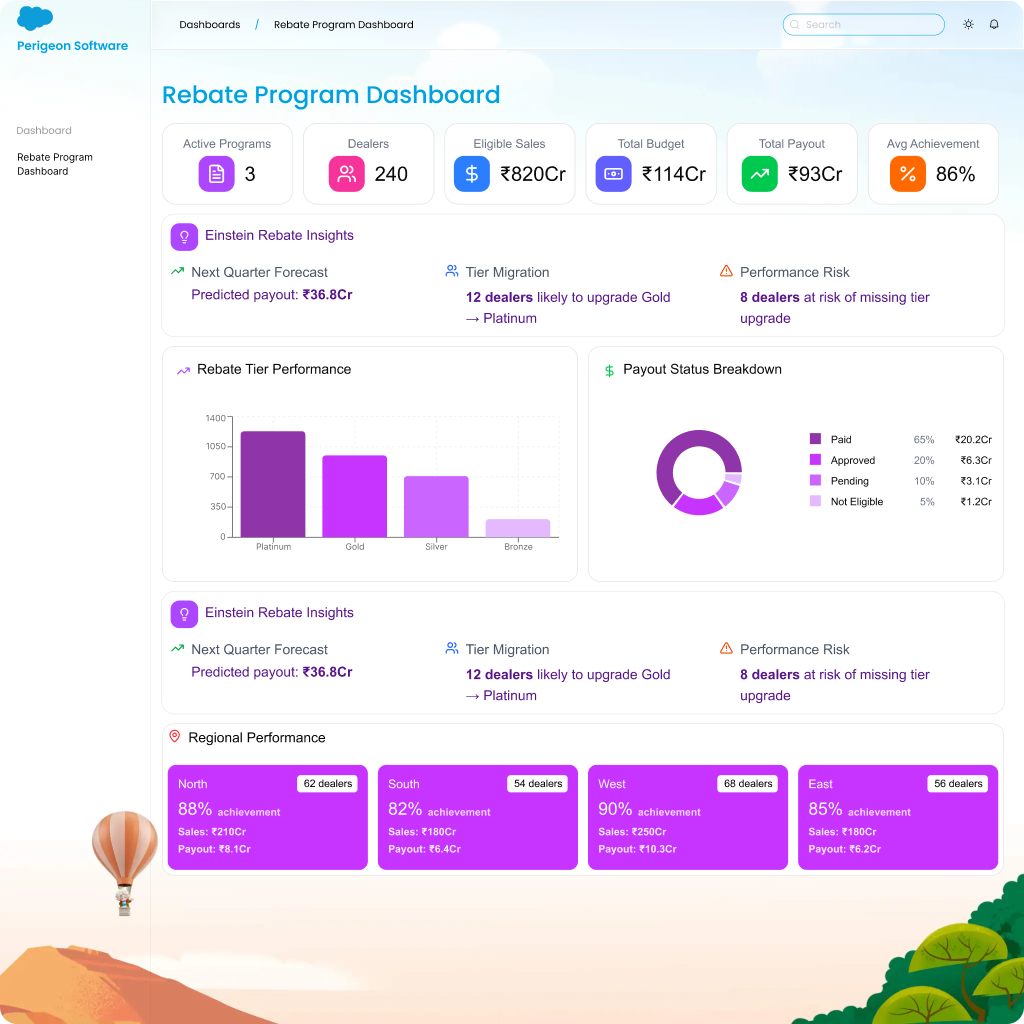
Task: Click inside the Search input field
Action: (863, 24)
